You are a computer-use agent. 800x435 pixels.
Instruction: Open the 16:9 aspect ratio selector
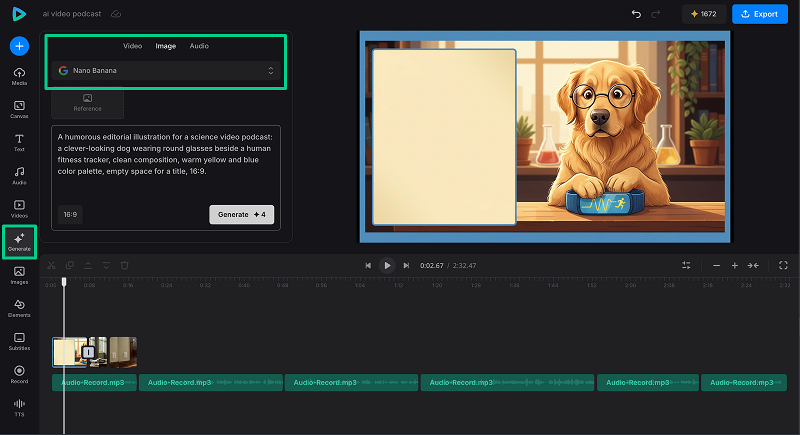pyautogui.click(x=70, y=215)
